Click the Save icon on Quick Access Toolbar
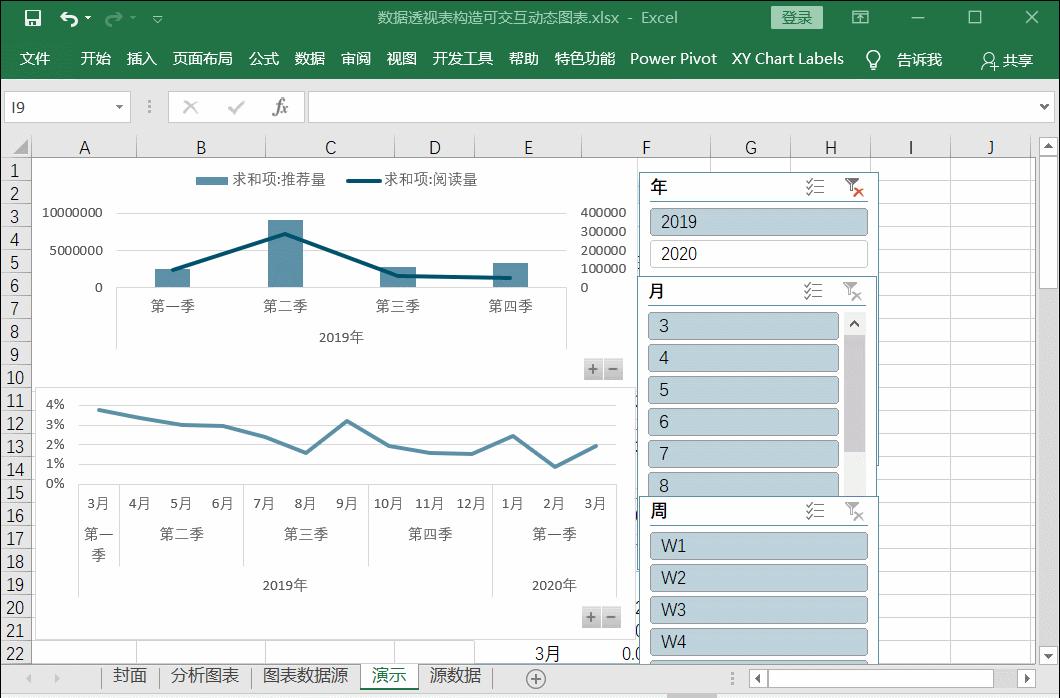1060x698 pixels. tap(35, 18)
